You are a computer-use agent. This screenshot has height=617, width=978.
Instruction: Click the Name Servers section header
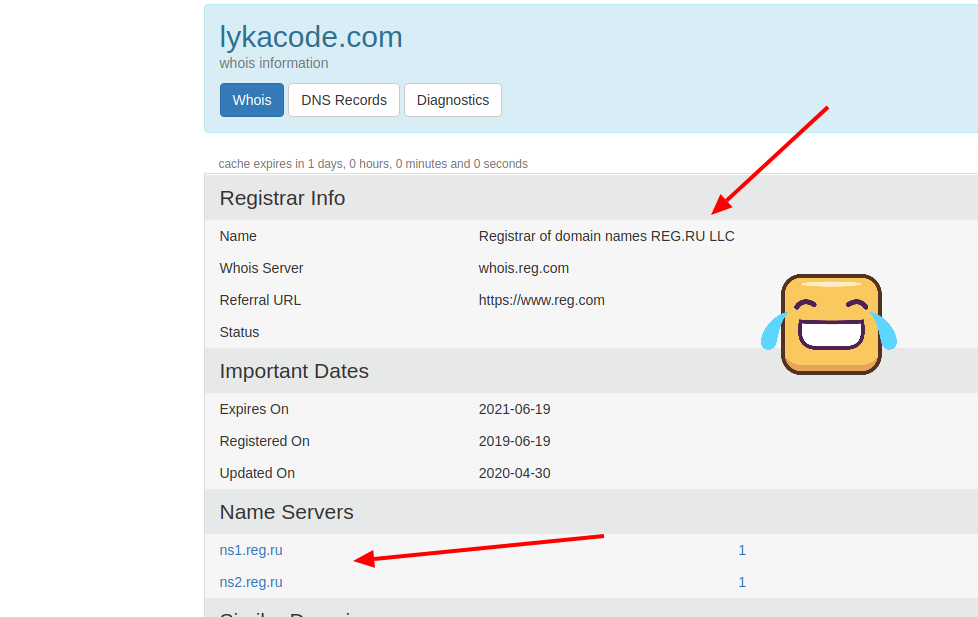click(x=286, y=512)
